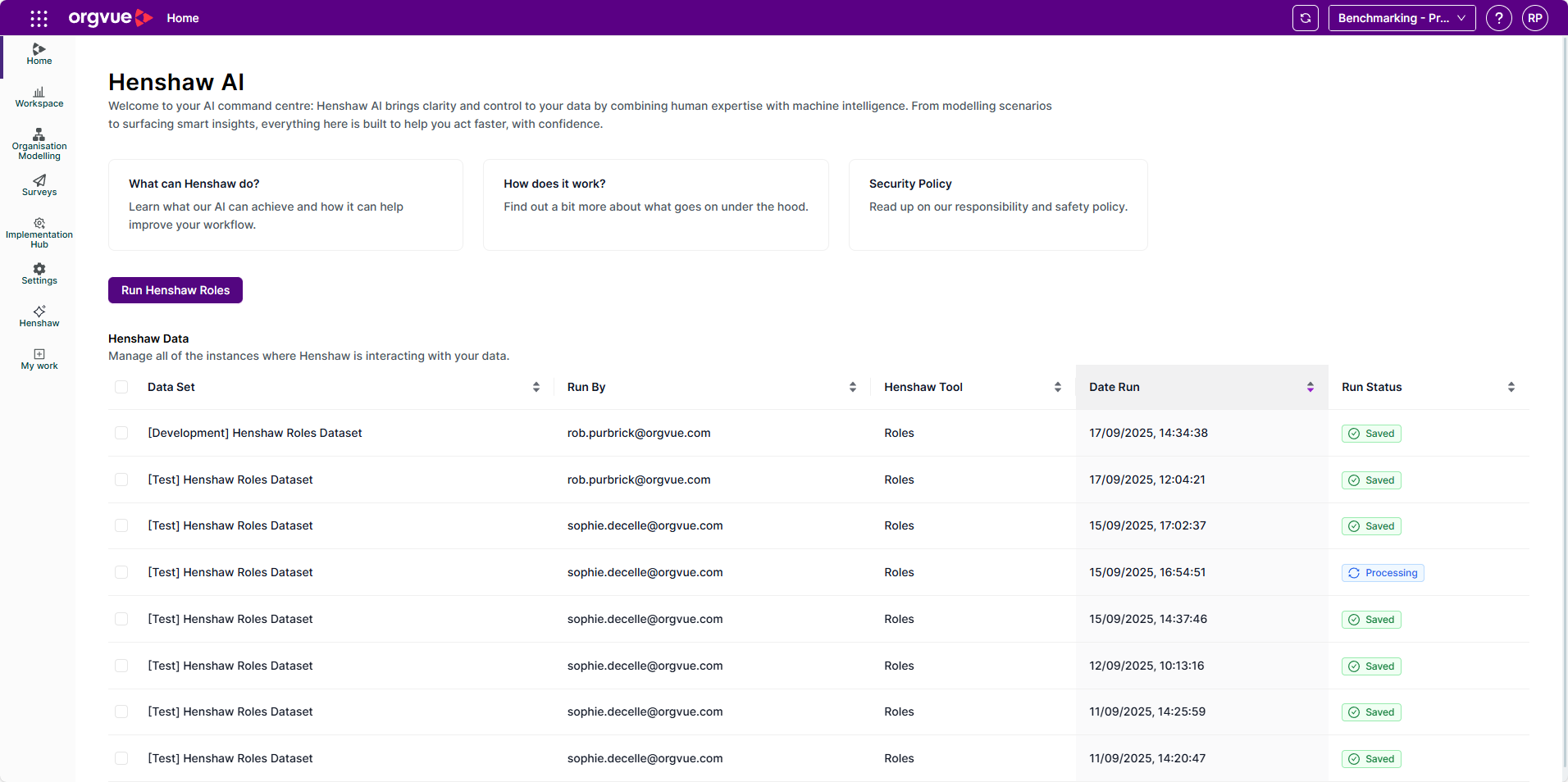Click the date 15/09/2025, 16:54:51

pos(1147,572)
